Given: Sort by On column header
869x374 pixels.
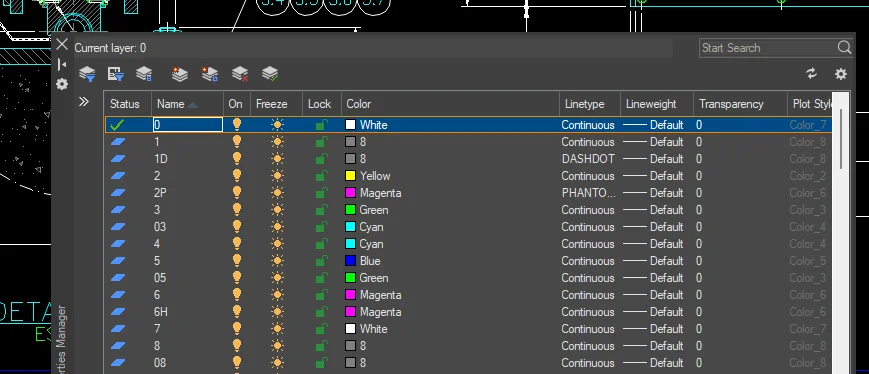Looking at the screenshot, I should [x=237, y=104].
